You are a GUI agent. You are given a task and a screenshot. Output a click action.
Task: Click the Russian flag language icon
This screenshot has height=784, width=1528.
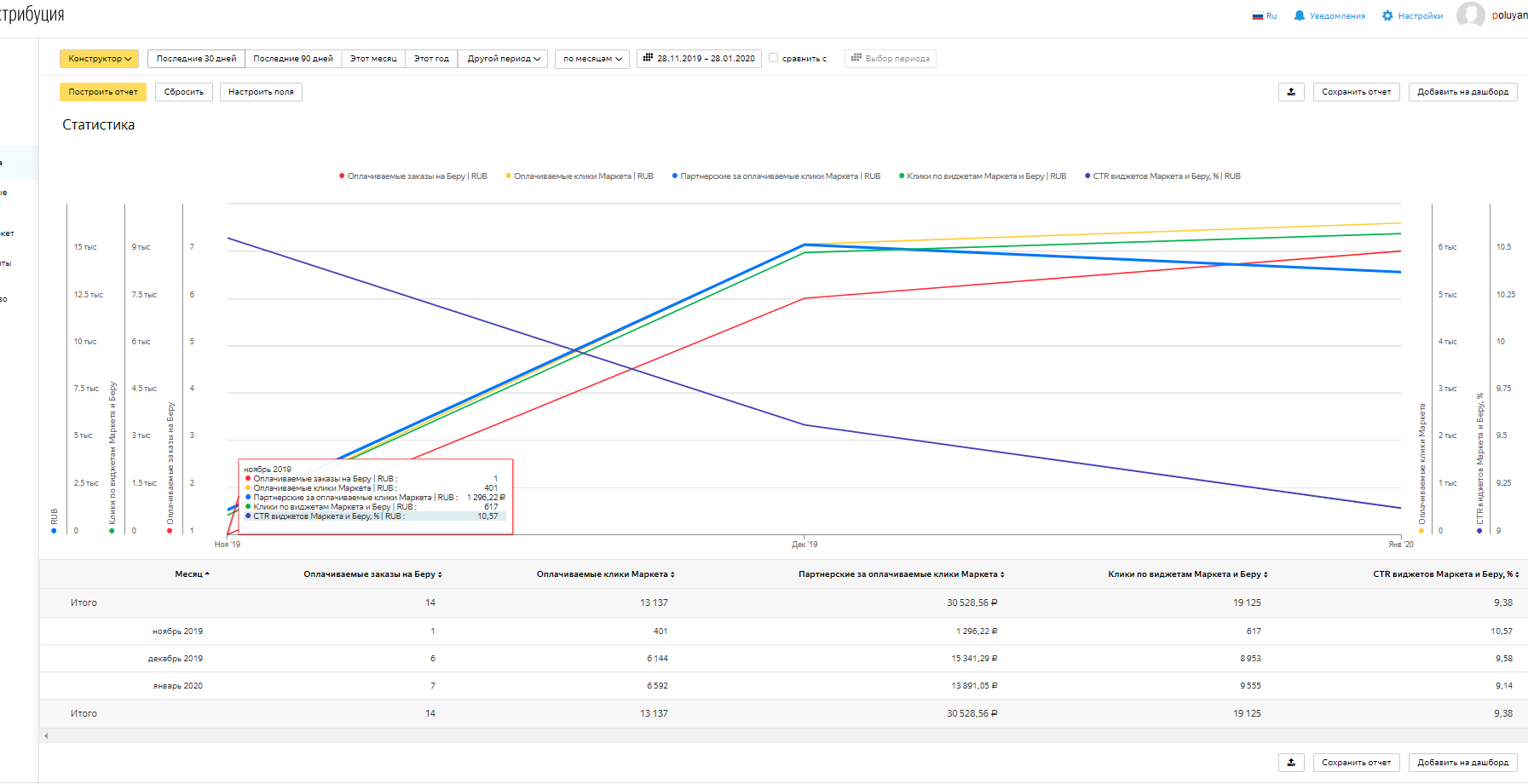tap(1257, 16)
